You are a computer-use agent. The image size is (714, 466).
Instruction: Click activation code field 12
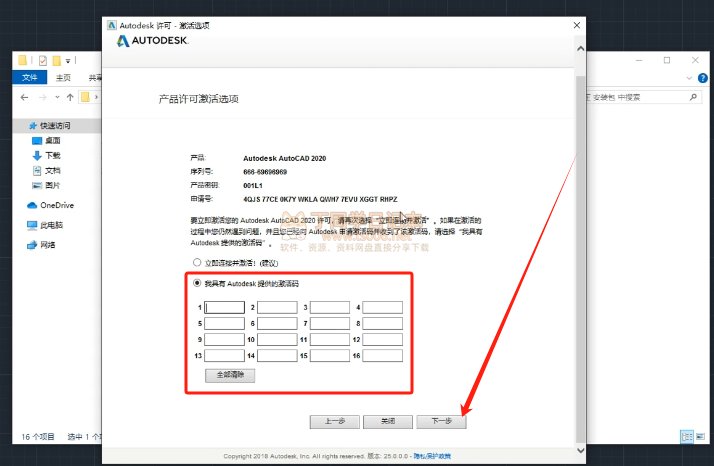(x=382, y=339)
